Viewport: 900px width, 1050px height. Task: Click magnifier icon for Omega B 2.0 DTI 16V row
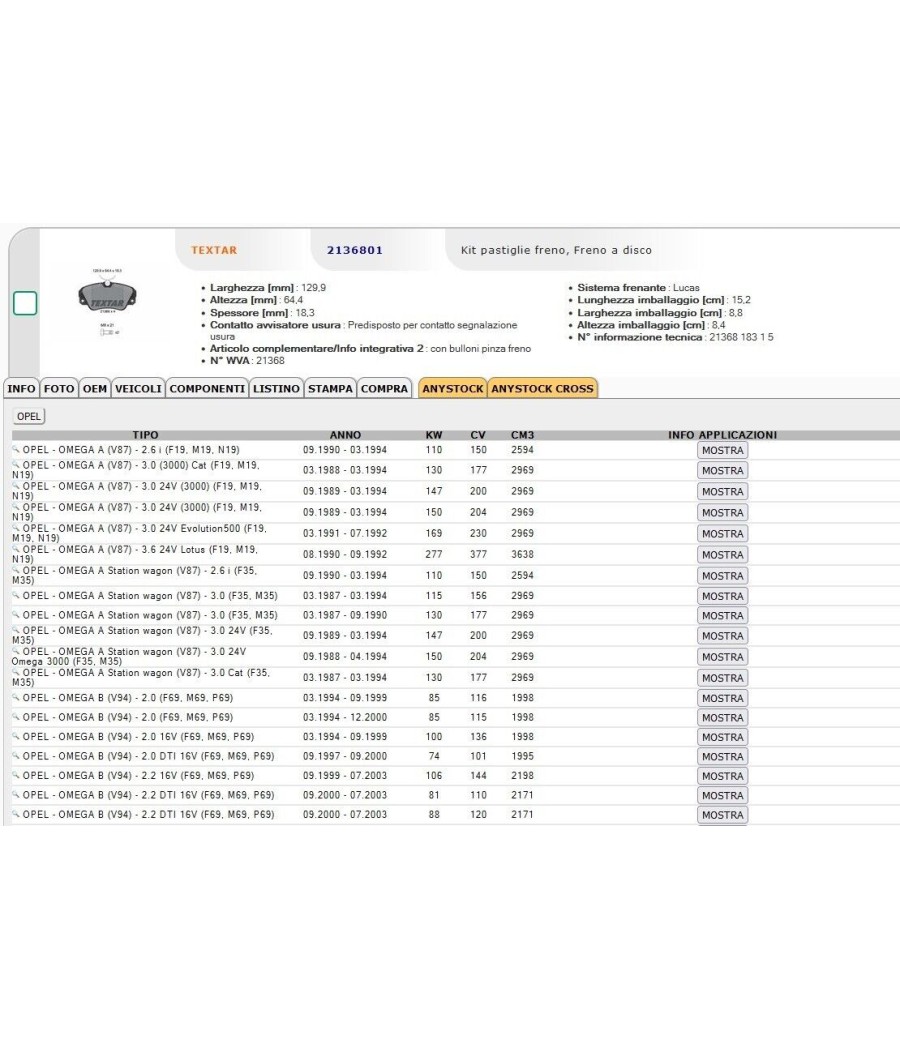point(16,755)
